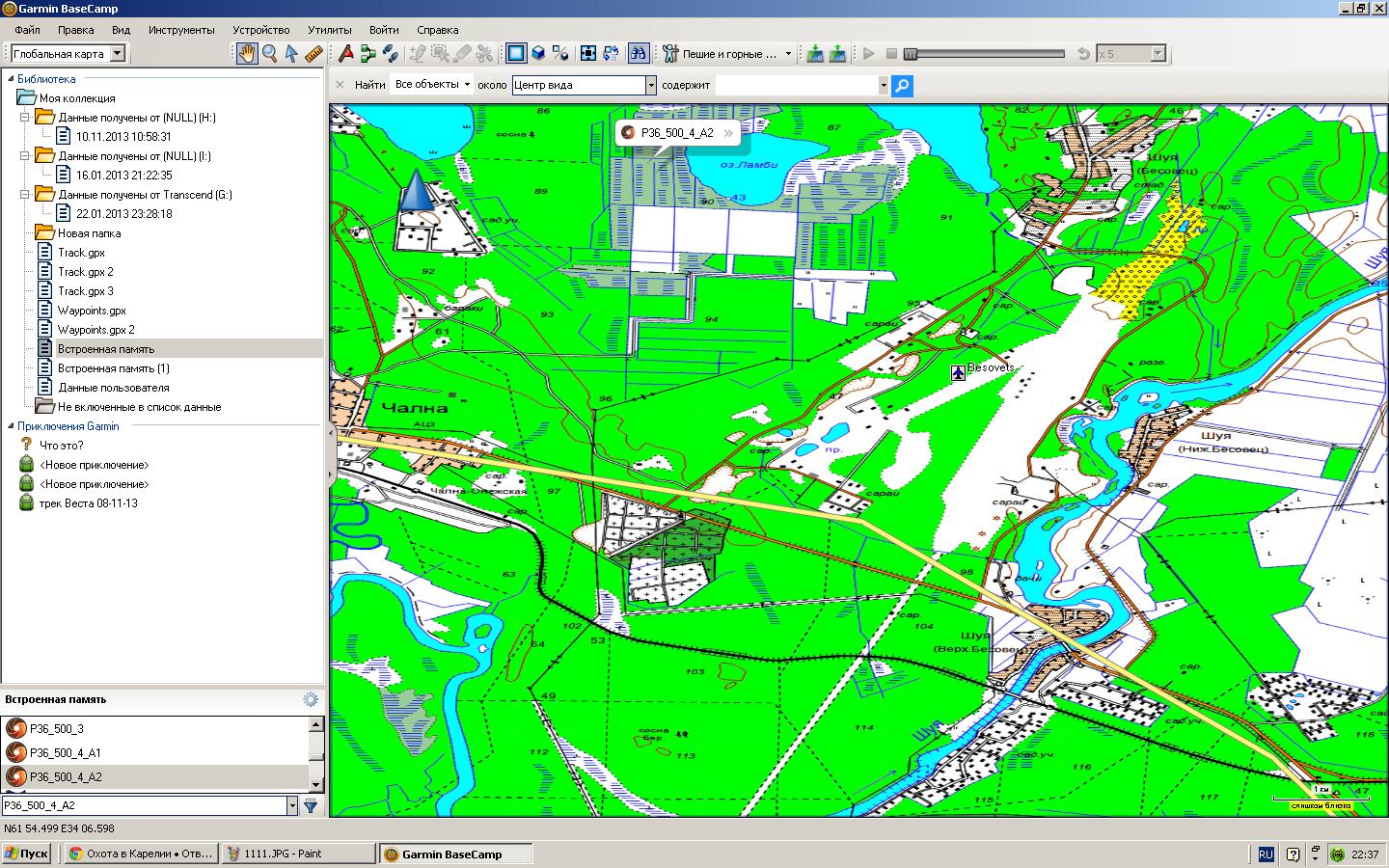The height and width of the screenshot is (868, 1389).
Task: Select the Hand pan tool
Action: pyautogui.click(x=247, y=54)
